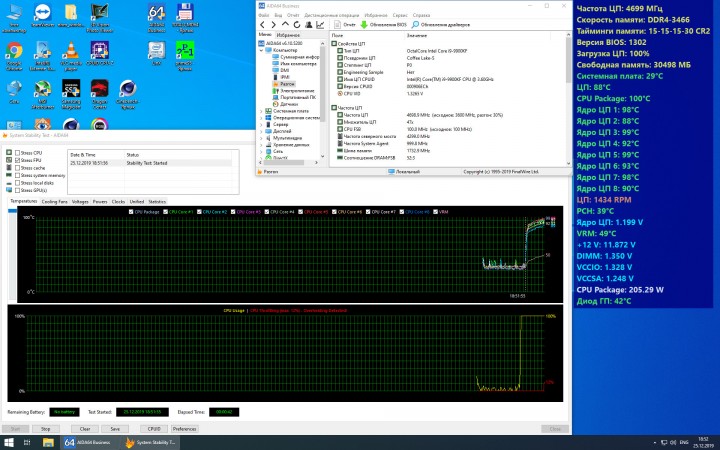Open the Cinebench desktop shortcut
Image resolution: width=720 pixels, height=450 pixels.
[x=128, y=94]
